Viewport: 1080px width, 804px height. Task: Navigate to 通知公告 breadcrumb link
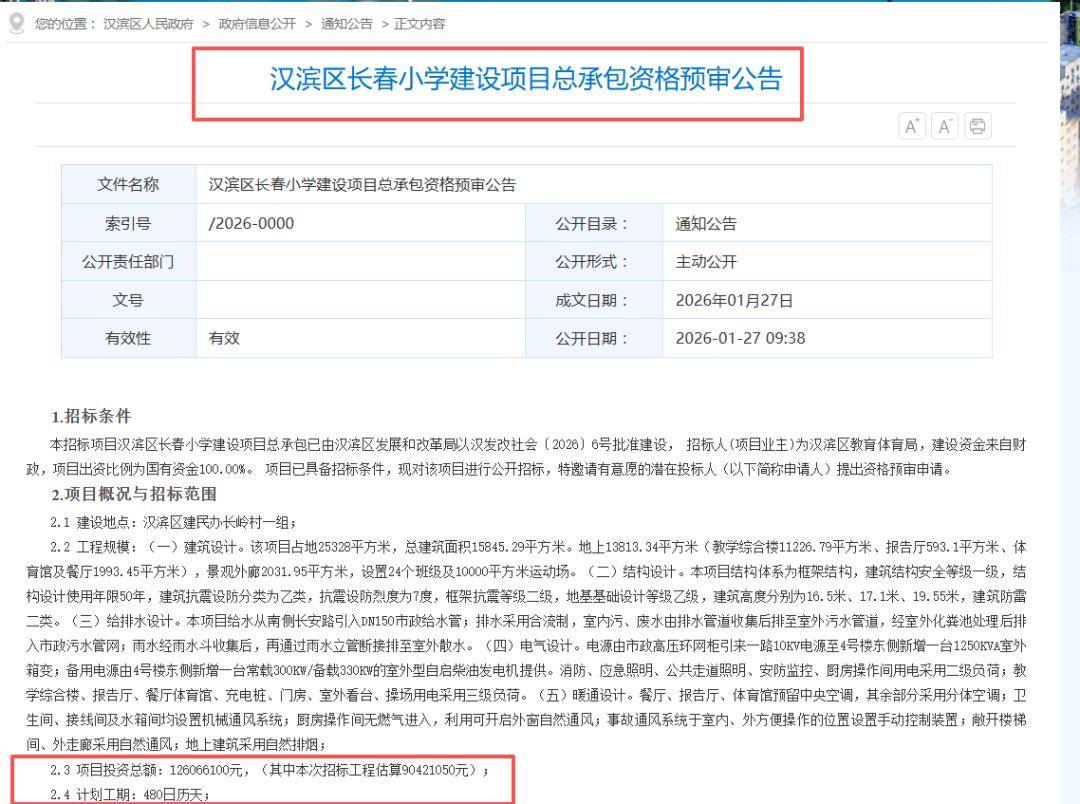click(x=346, y=23)
